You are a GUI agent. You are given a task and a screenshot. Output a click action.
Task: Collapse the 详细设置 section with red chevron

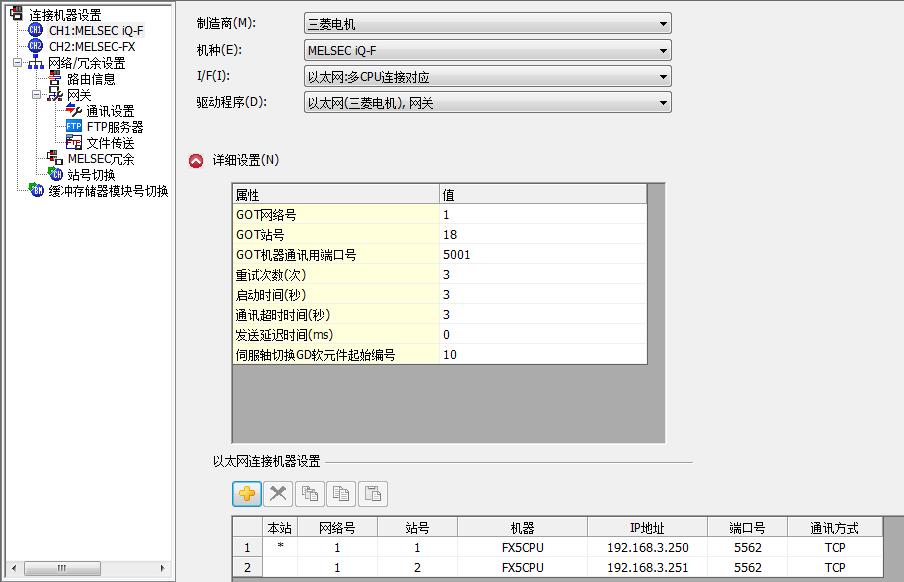(x=196, y=160)
